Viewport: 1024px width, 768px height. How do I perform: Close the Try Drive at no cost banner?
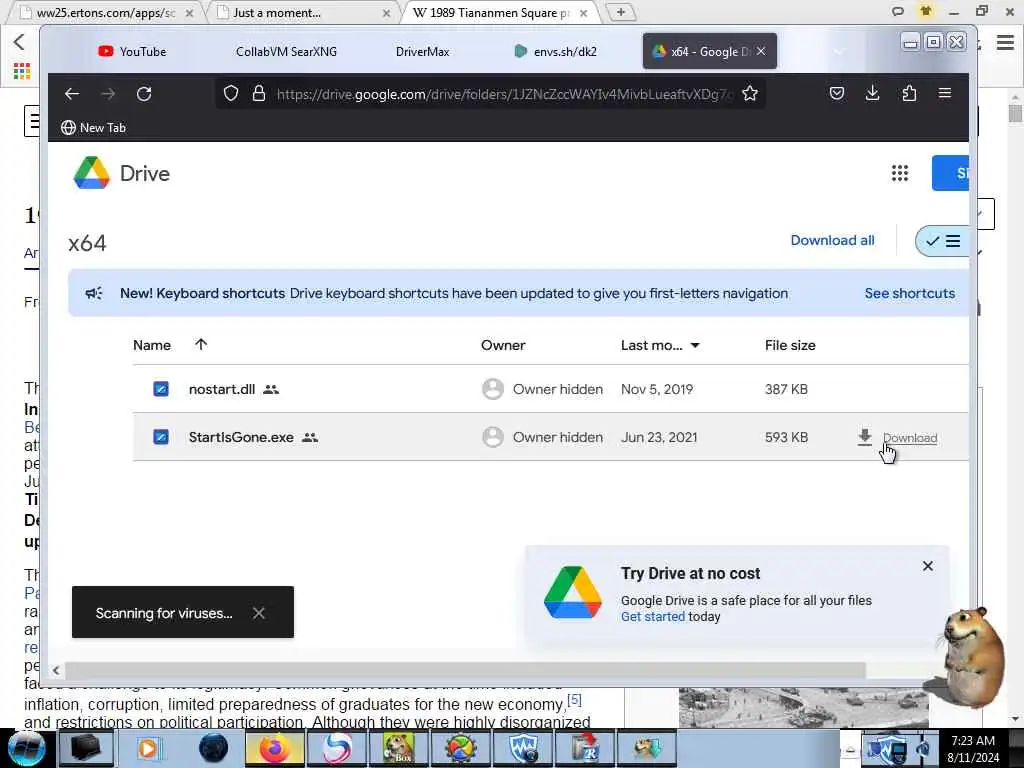(927, 566)
